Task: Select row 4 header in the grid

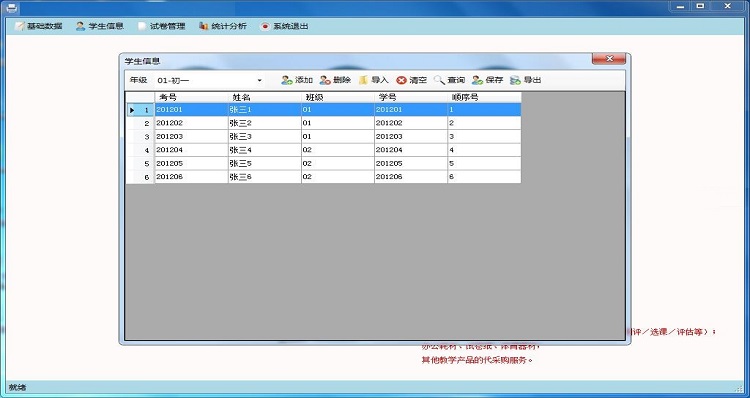Action: click(140, 150)
